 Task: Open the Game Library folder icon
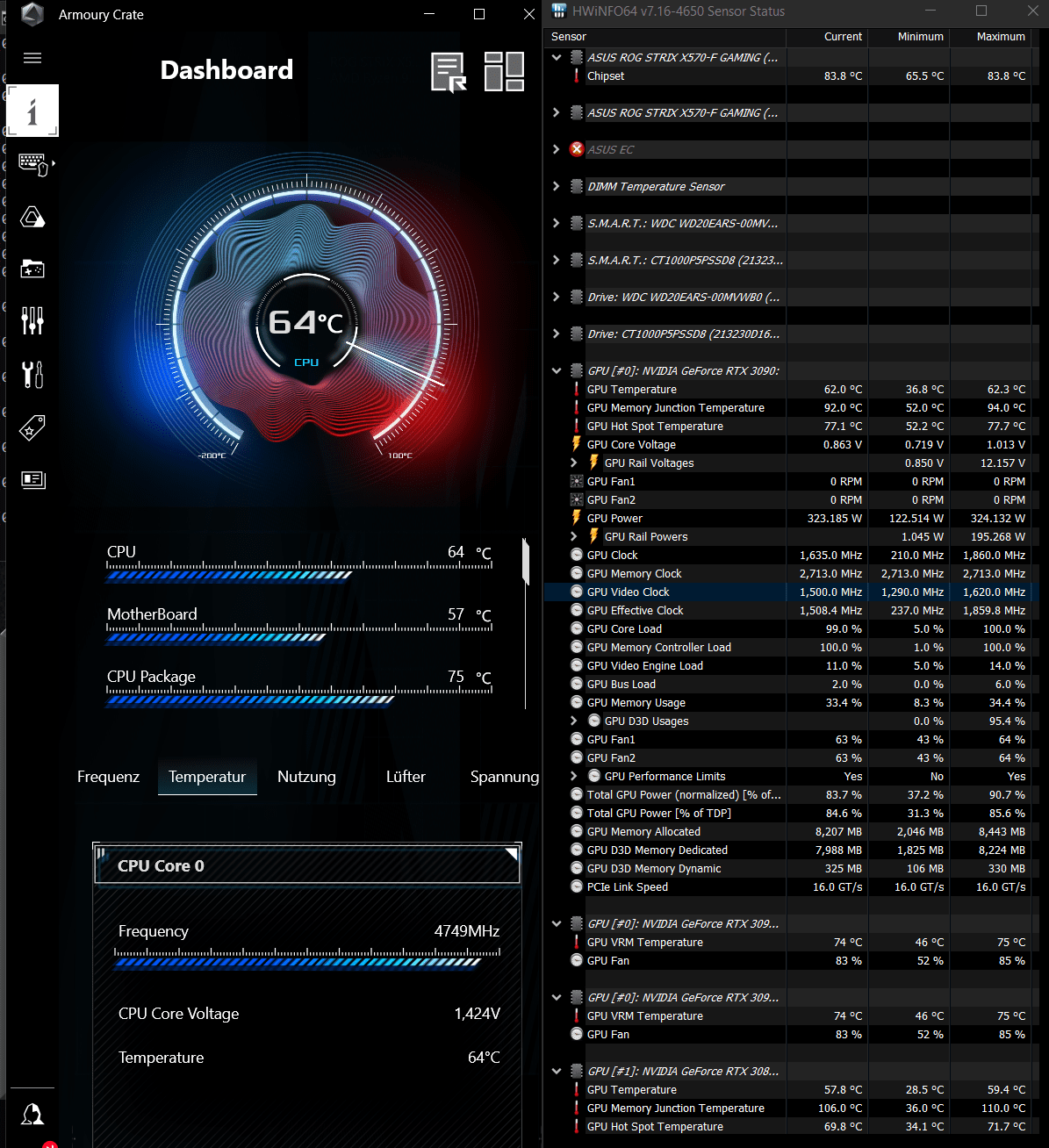tap(32, 269)
